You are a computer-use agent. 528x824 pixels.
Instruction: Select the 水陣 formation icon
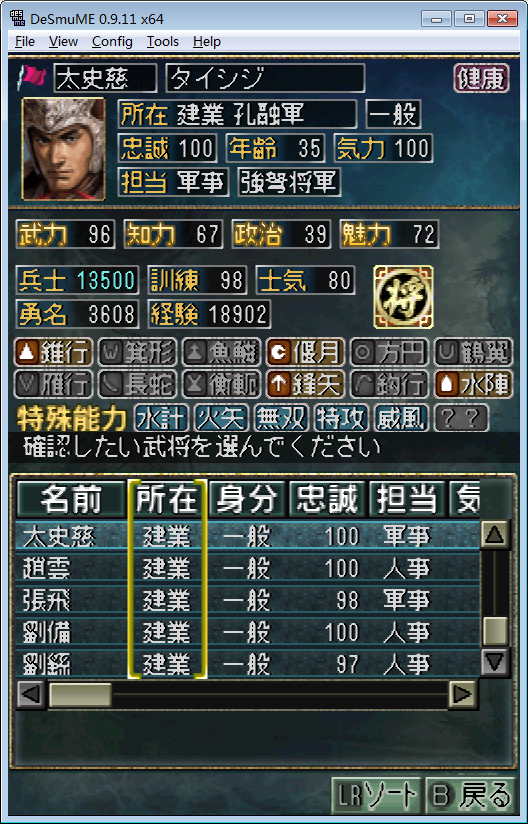(x=473, y=384)
